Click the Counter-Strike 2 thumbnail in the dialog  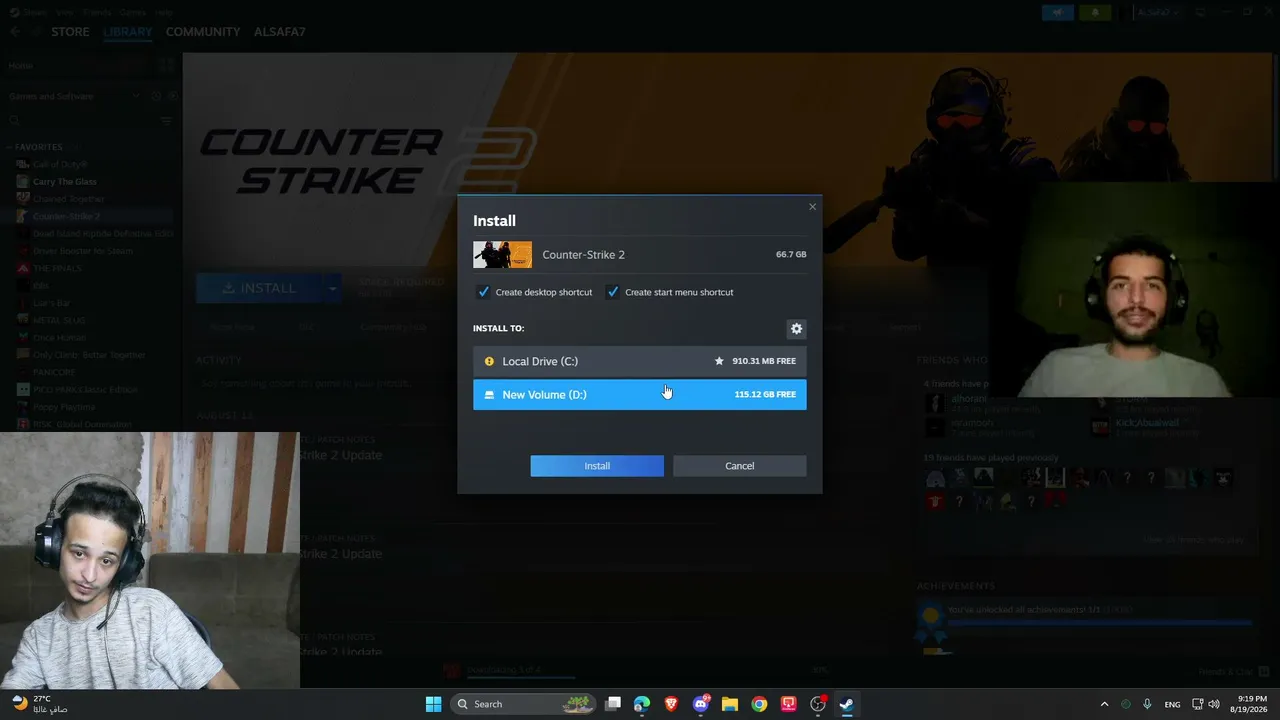pos(502,254)
